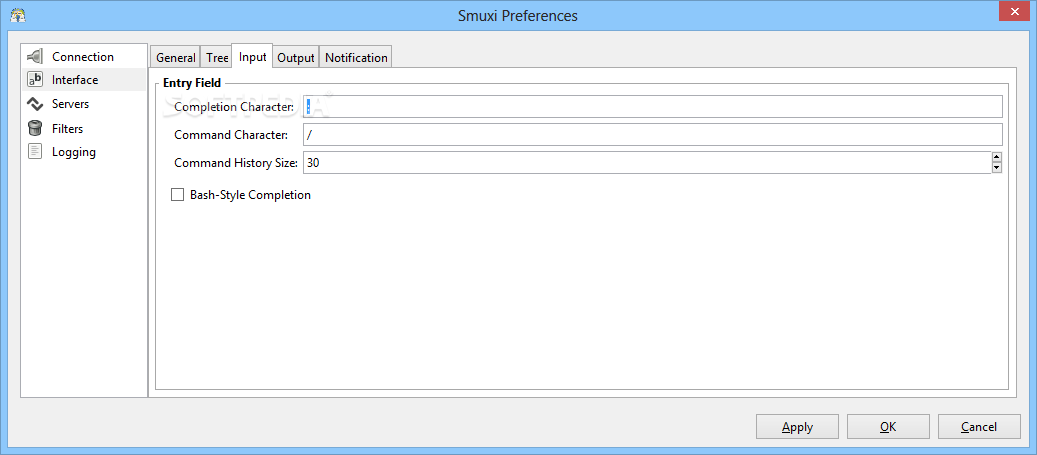
Task: Click the Cancel button
Action: pos(979,427)
